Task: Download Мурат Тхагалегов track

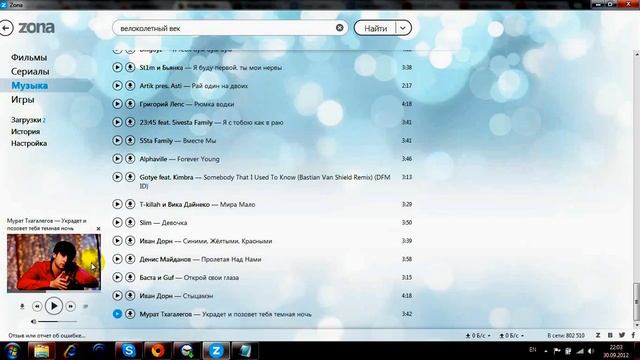Action: click(130, 314)
